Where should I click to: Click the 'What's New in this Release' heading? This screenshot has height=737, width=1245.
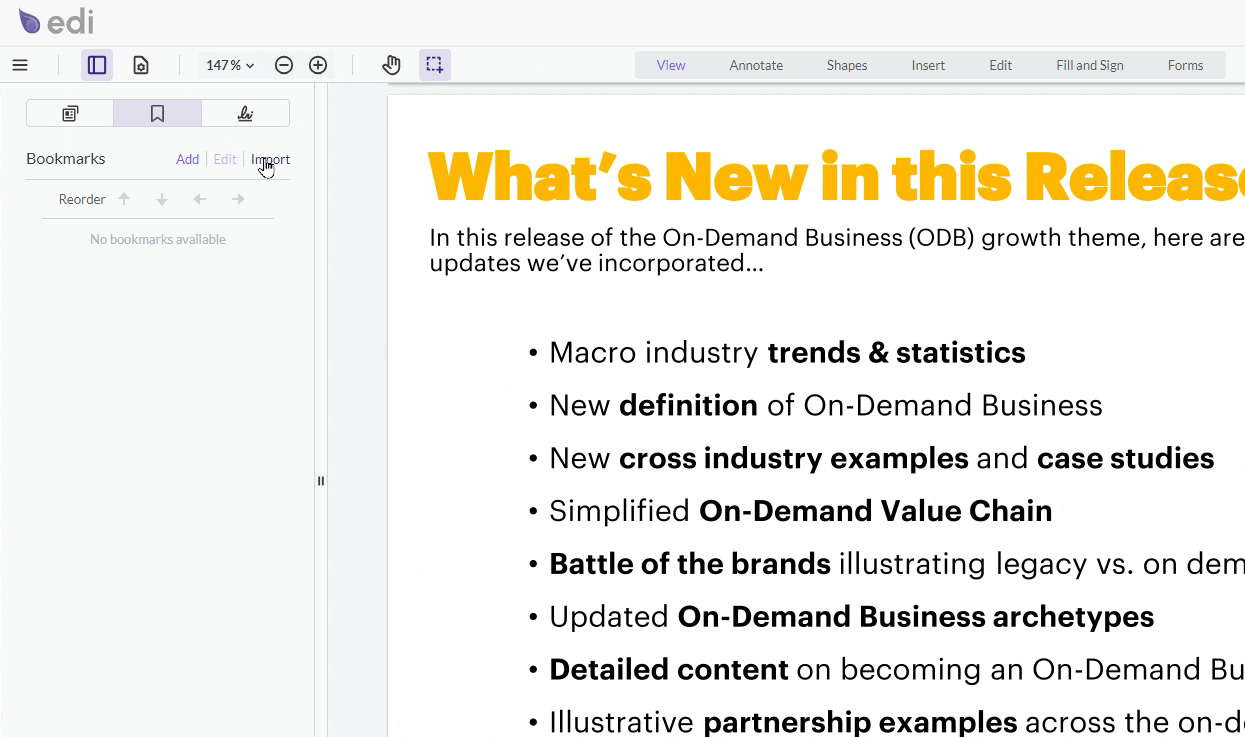[836, 177]
